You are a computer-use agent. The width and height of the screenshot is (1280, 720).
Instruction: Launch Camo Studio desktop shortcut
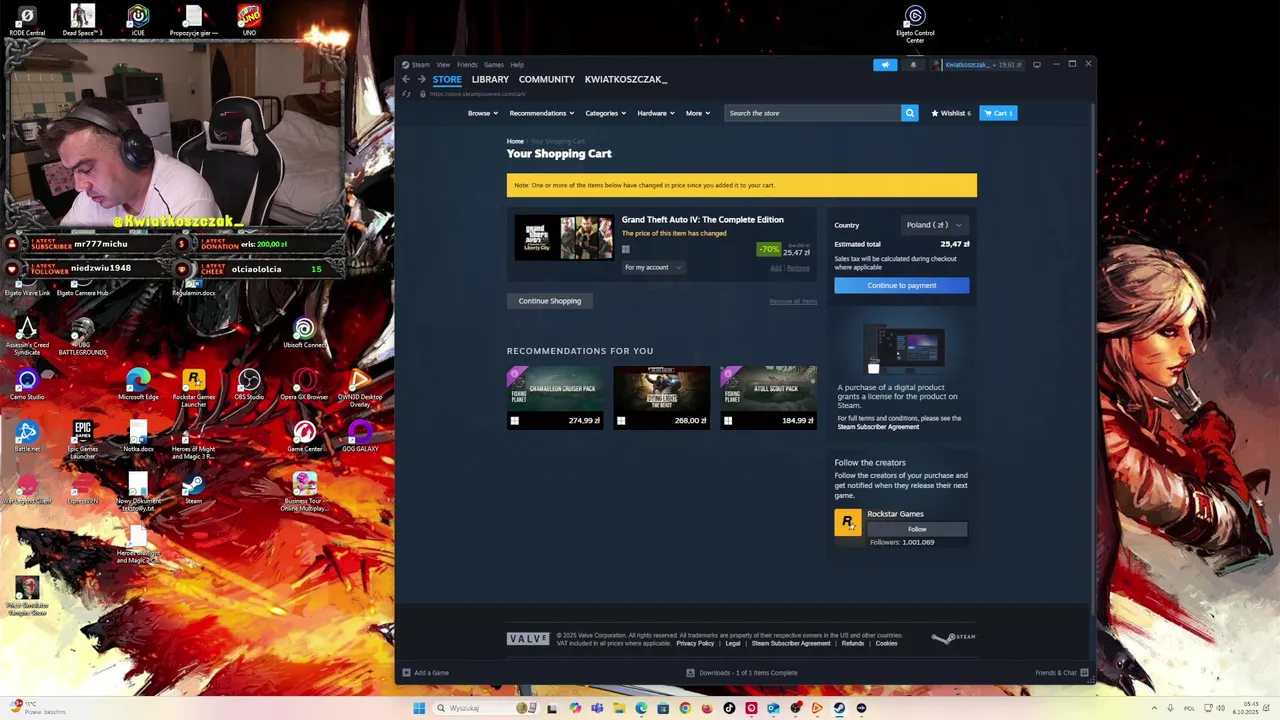(x=27, y=385)
